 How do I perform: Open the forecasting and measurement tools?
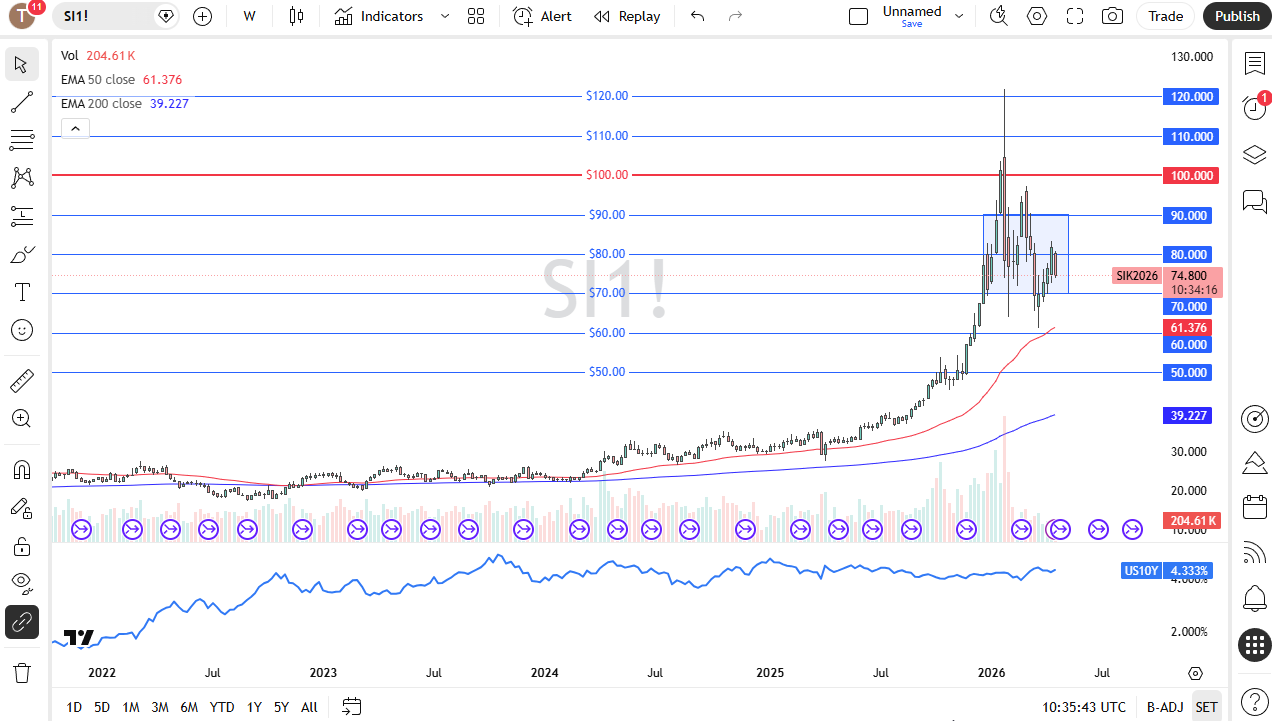coord(21,215)
